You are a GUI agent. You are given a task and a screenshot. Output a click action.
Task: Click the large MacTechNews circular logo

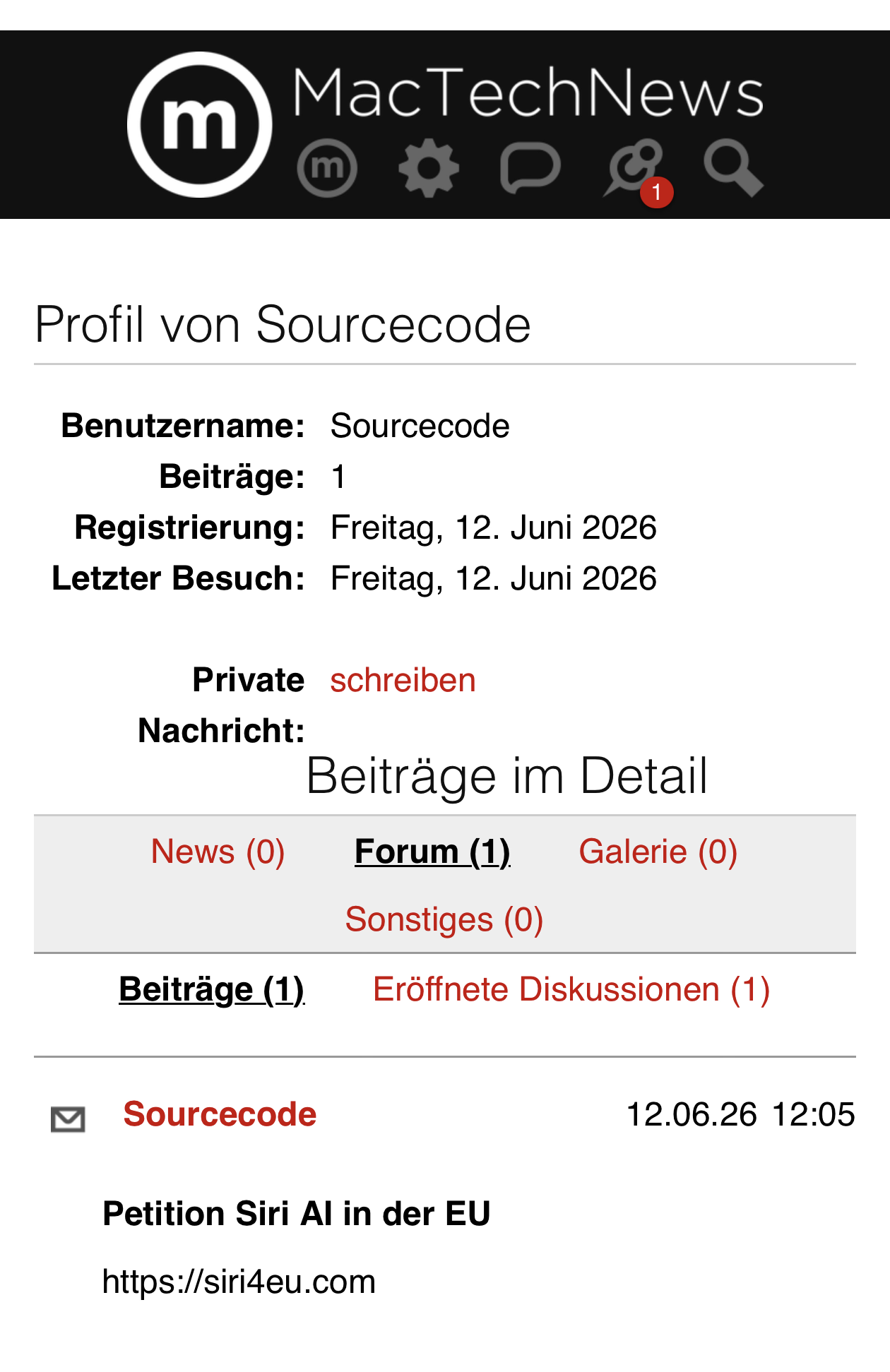(199, 124)
